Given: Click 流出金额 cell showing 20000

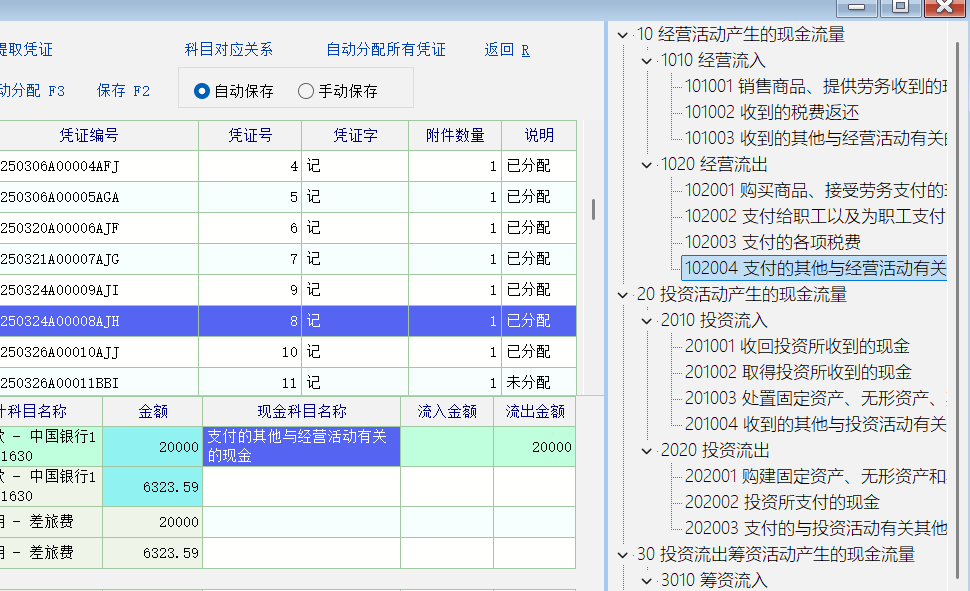Looking at the screenshot, I should [535, 446].
